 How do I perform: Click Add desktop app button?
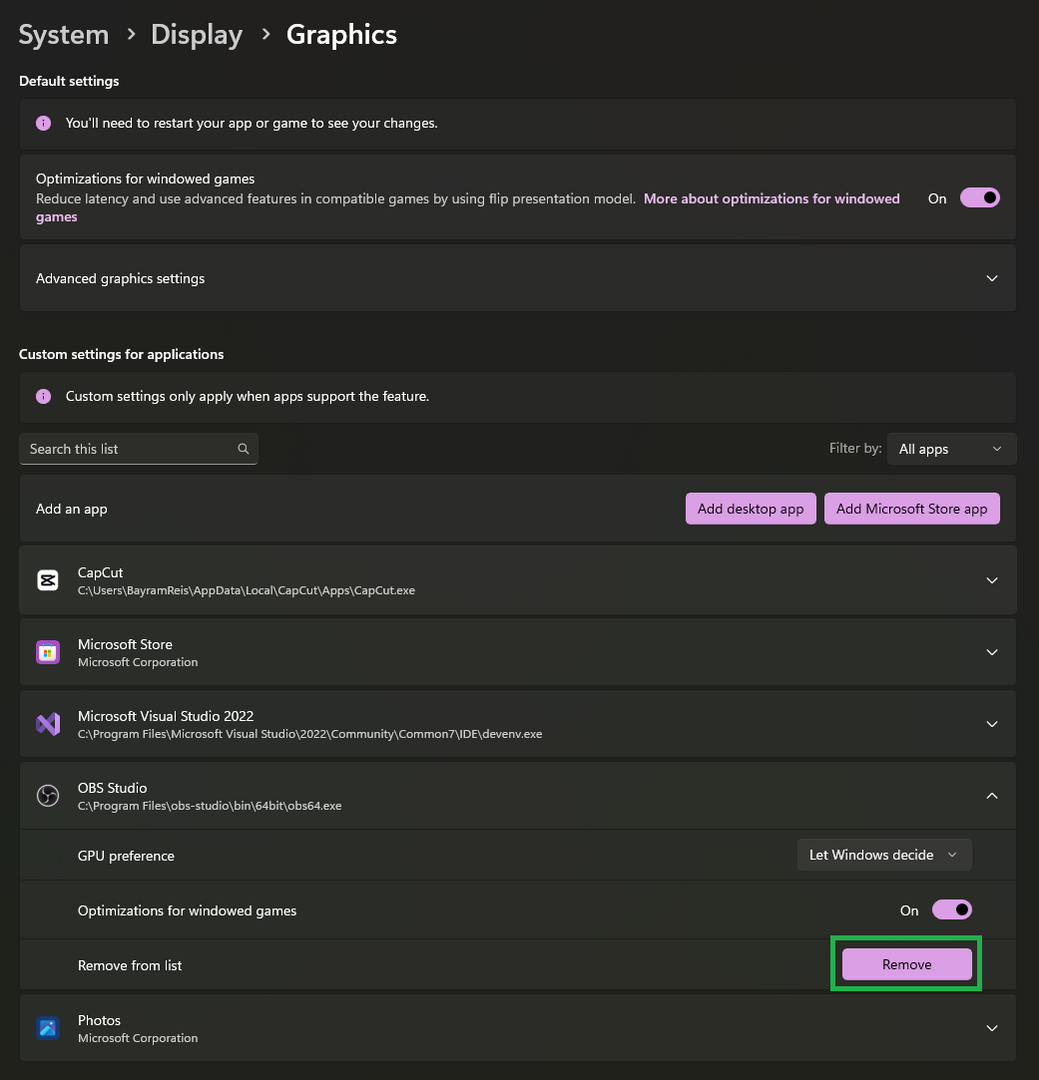point(750,509)
